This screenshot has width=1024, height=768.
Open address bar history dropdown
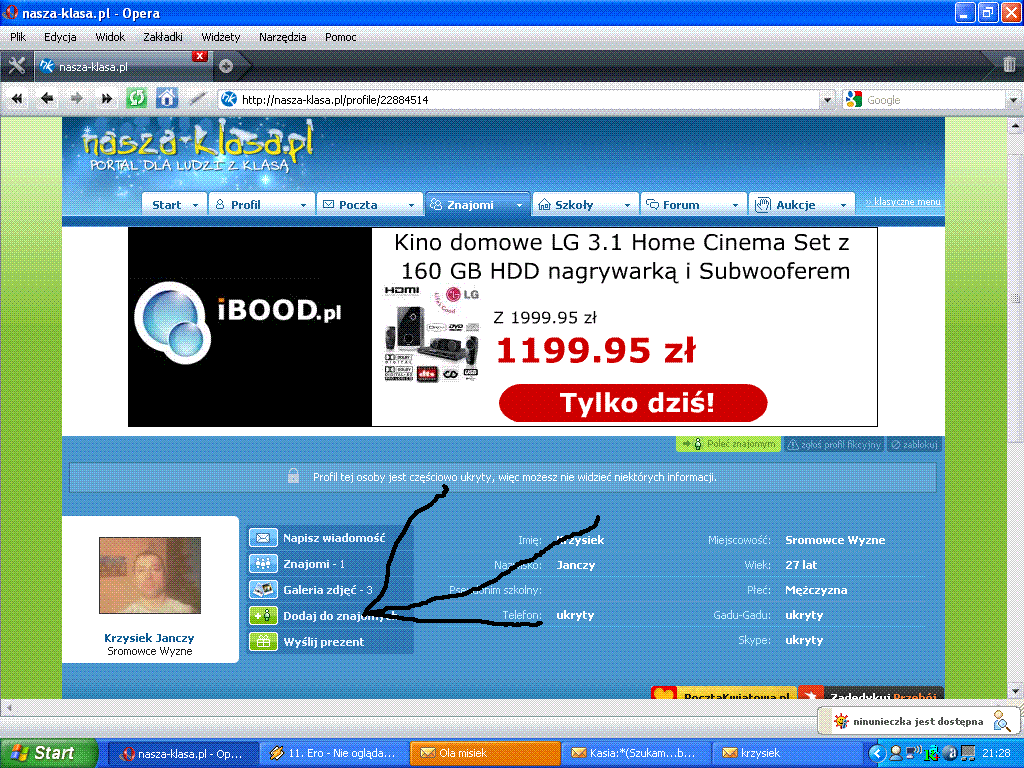pos(827,100)
